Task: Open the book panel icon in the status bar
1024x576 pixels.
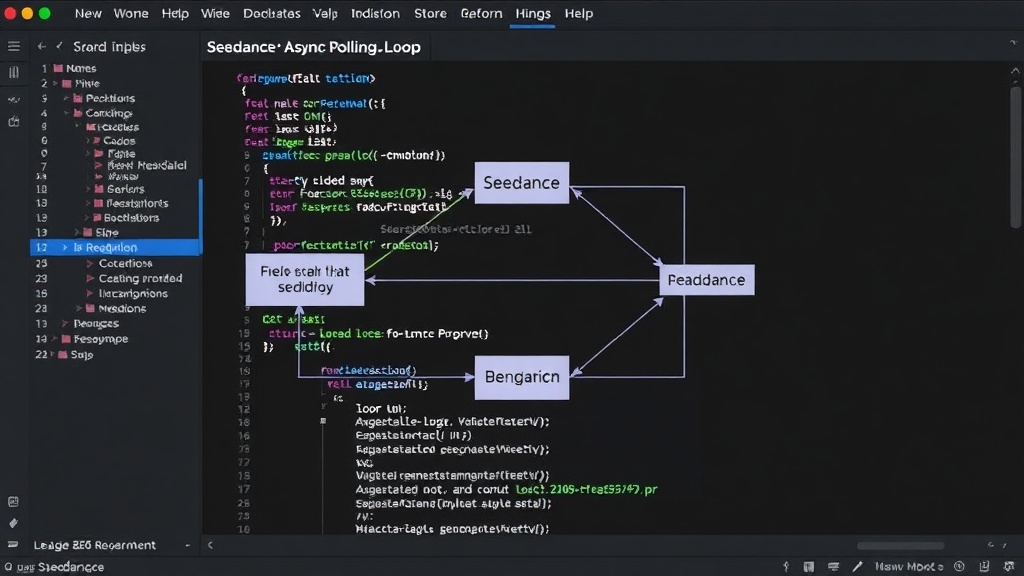Action: (808, 567)
